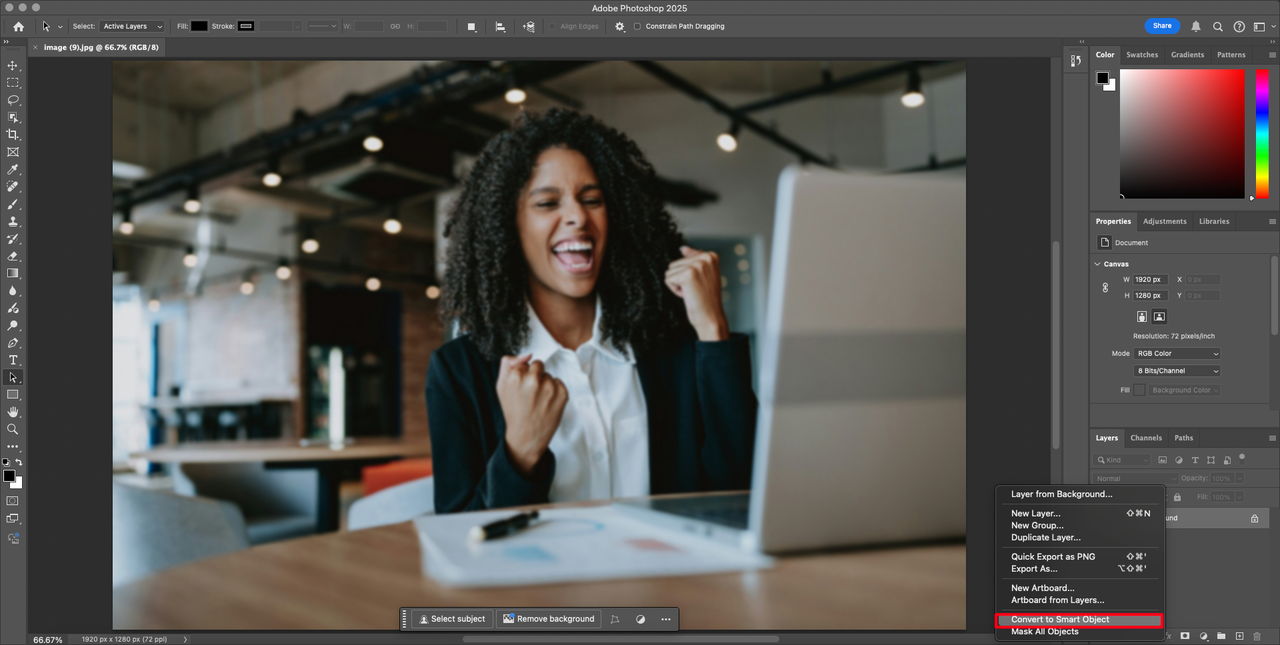Select the Move tool
This screenshot has height=645, width=1280.
coord(13,65)
